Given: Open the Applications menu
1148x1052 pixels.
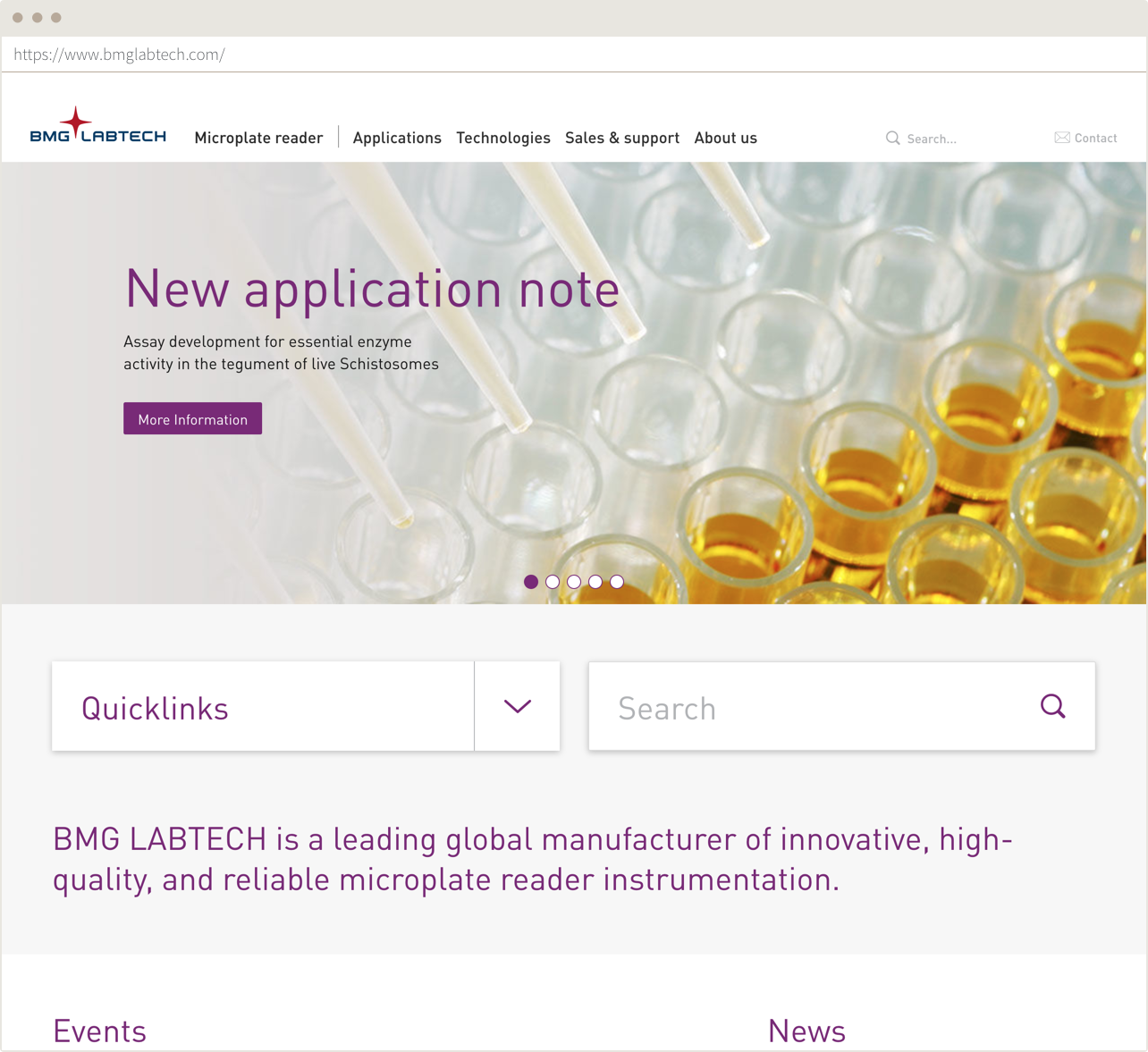Looking at the screenshot, I should [397, 138].
